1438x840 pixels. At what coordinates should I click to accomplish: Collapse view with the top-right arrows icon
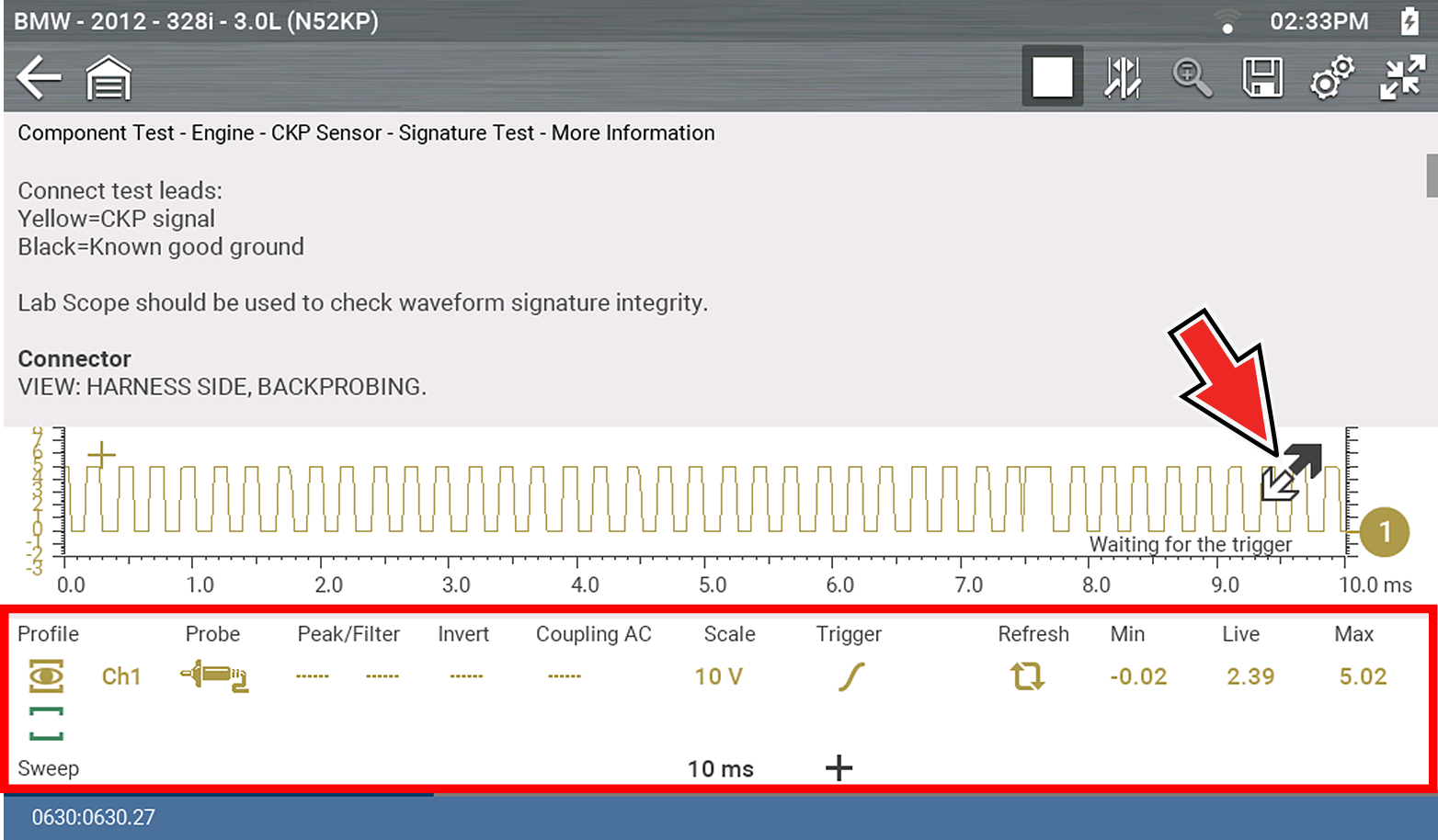pos(1402,77)
